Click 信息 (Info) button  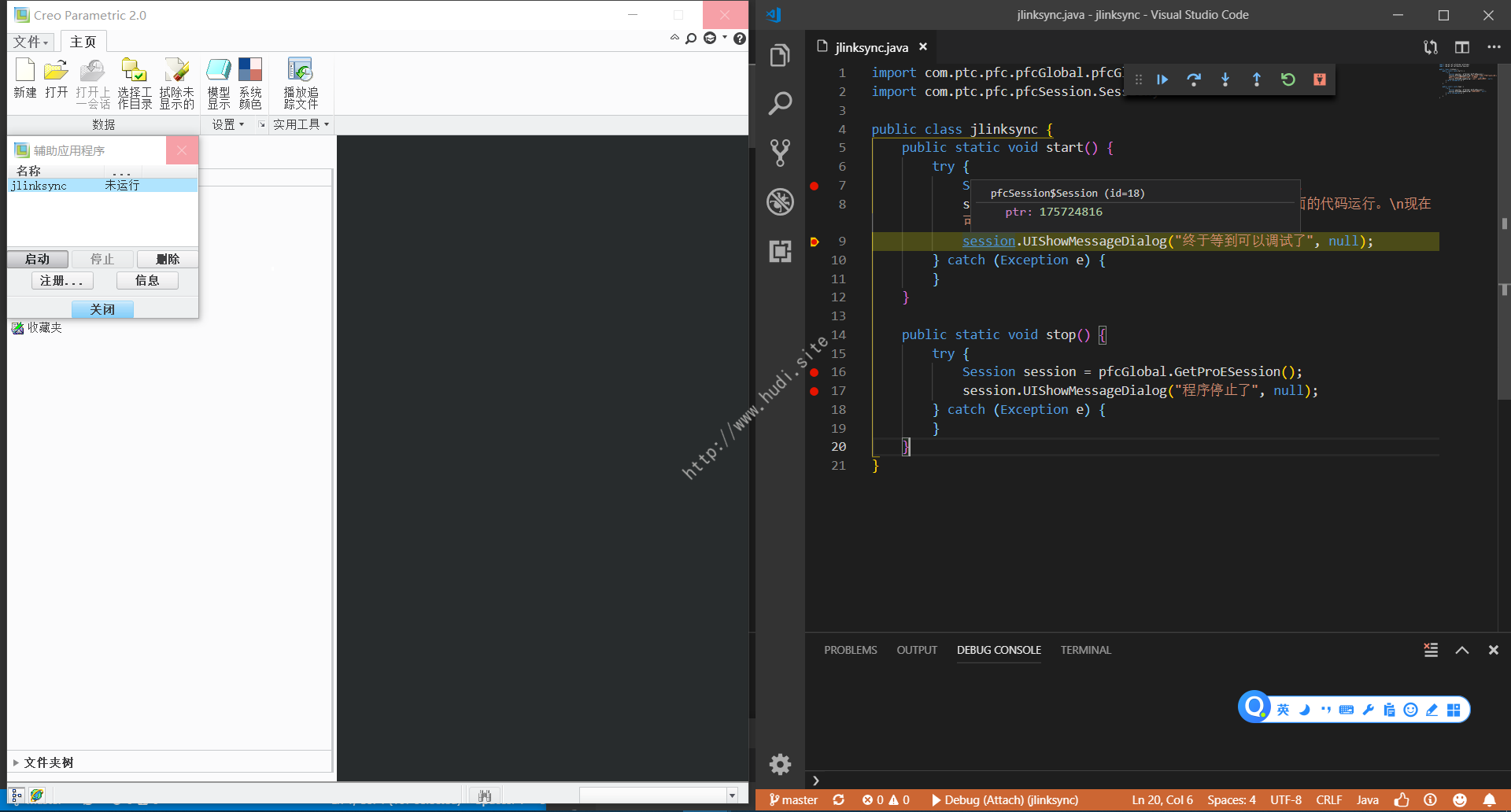click(x=147, y=280)
